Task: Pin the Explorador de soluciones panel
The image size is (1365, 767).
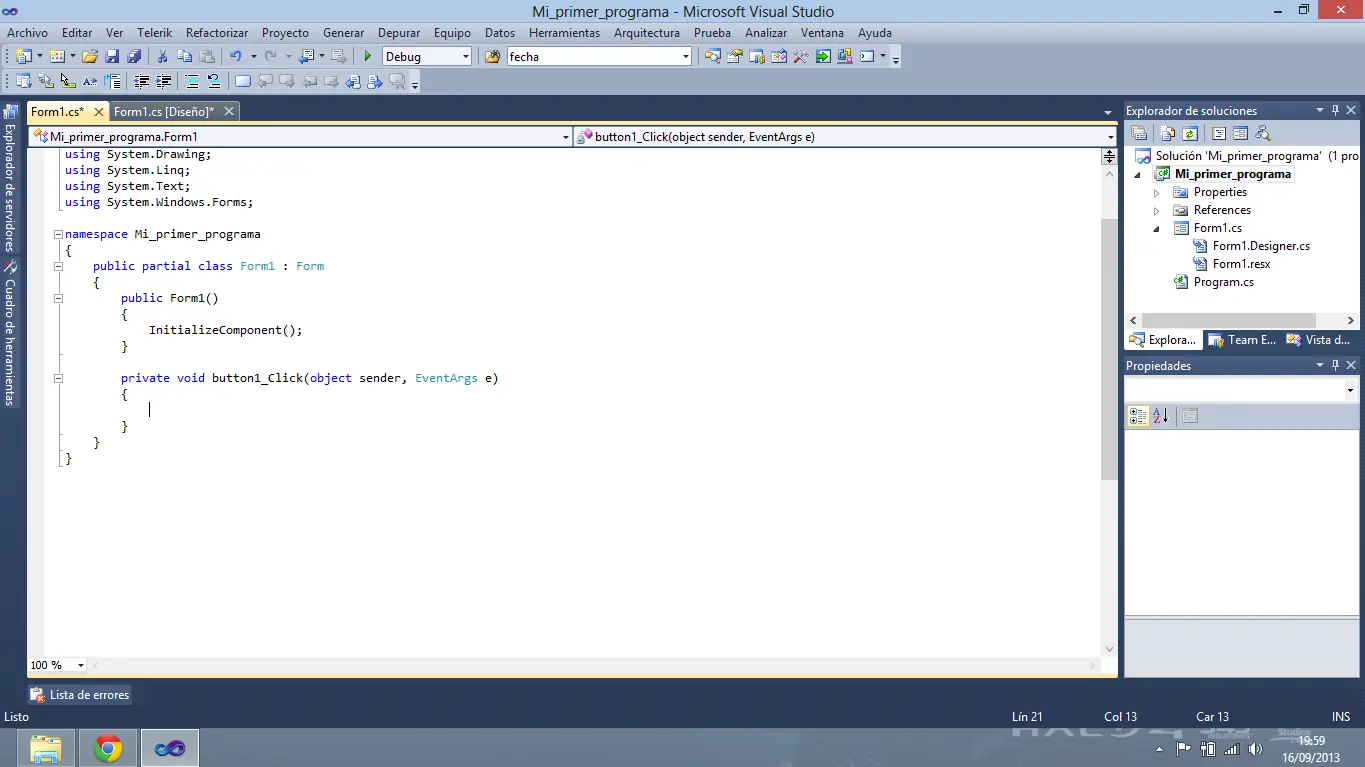Action: coord(1335,110)
